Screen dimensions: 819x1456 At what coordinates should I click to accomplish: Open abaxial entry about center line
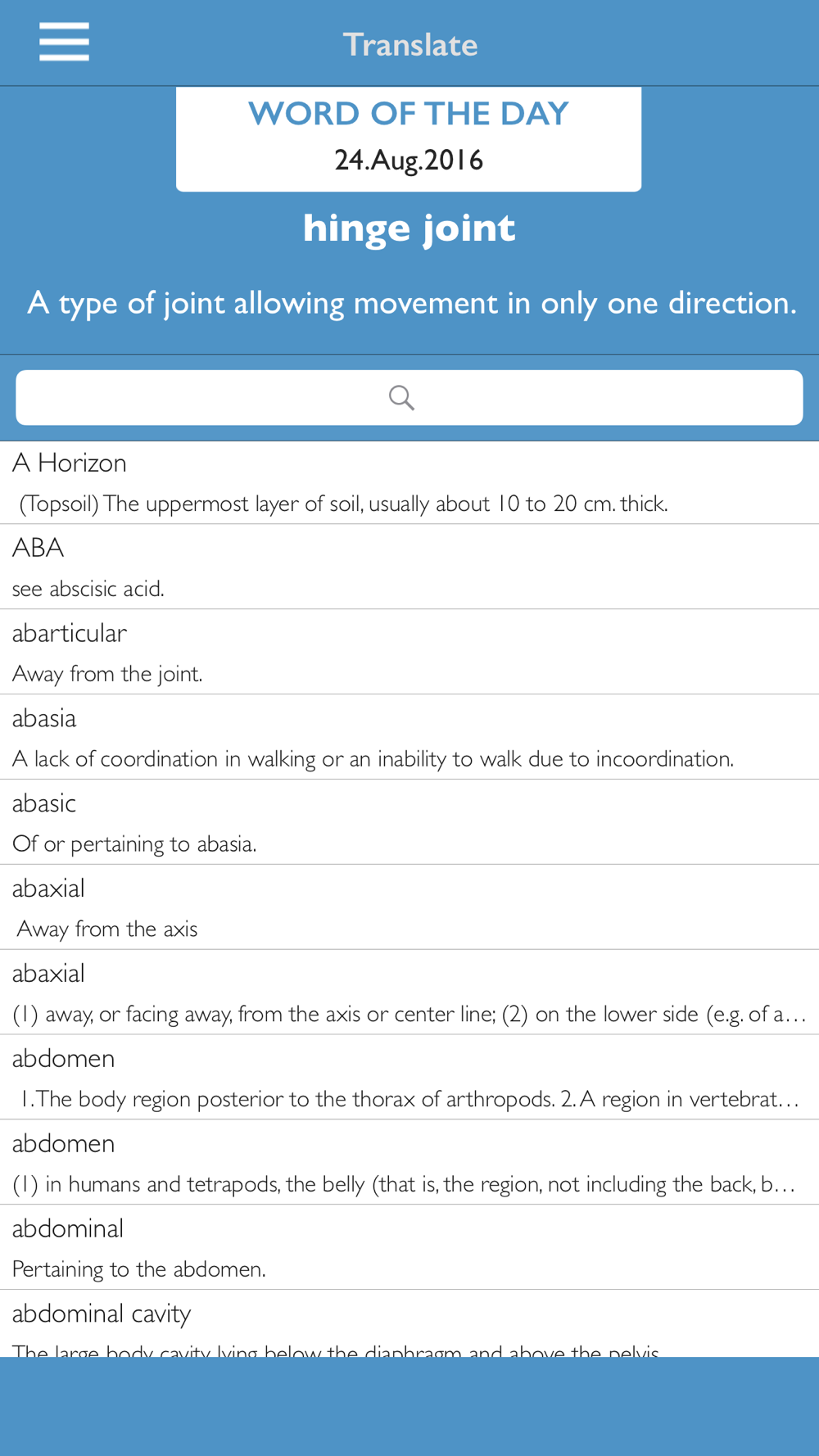[x=409, y=993]
